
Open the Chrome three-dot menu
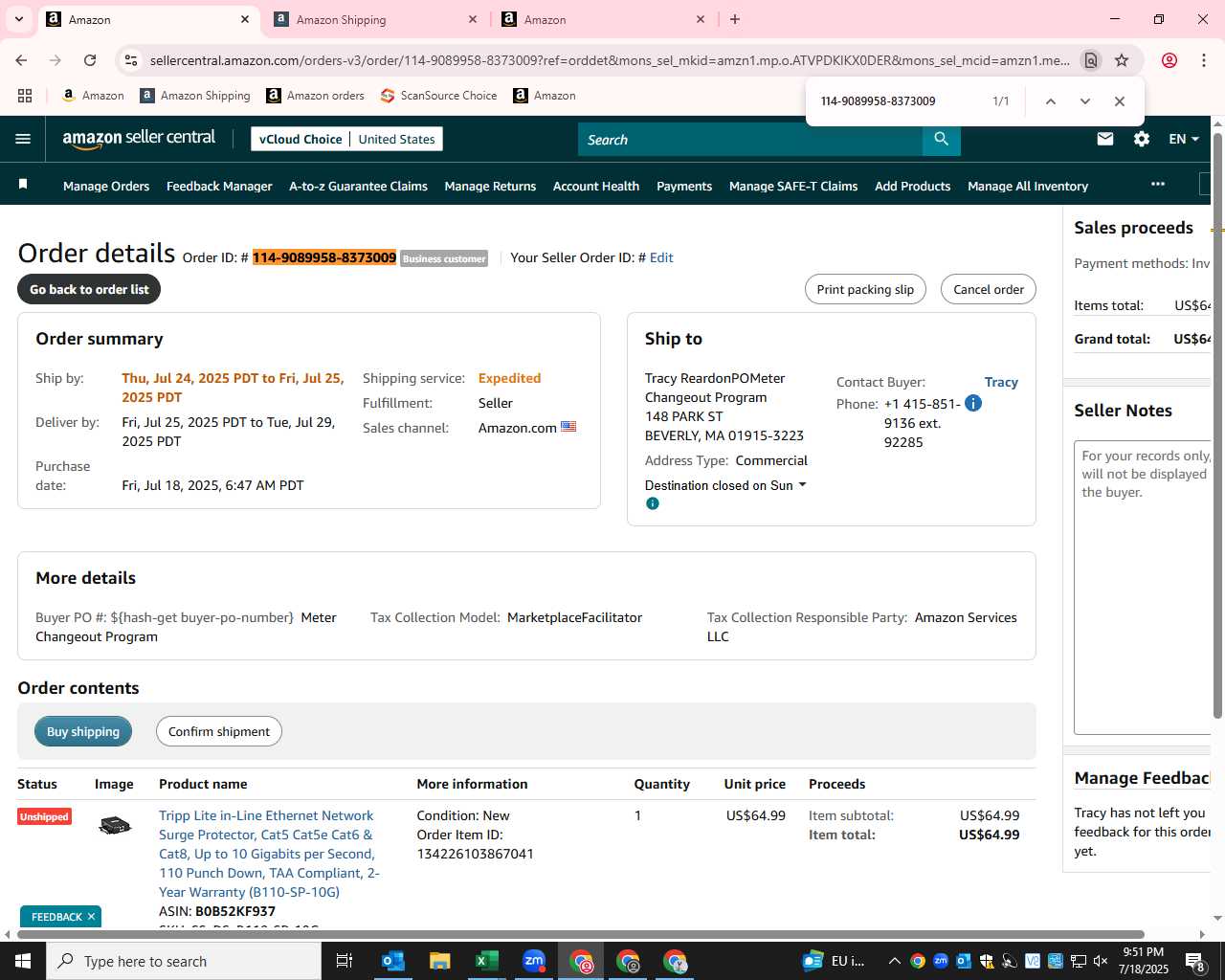(1204, 60)
